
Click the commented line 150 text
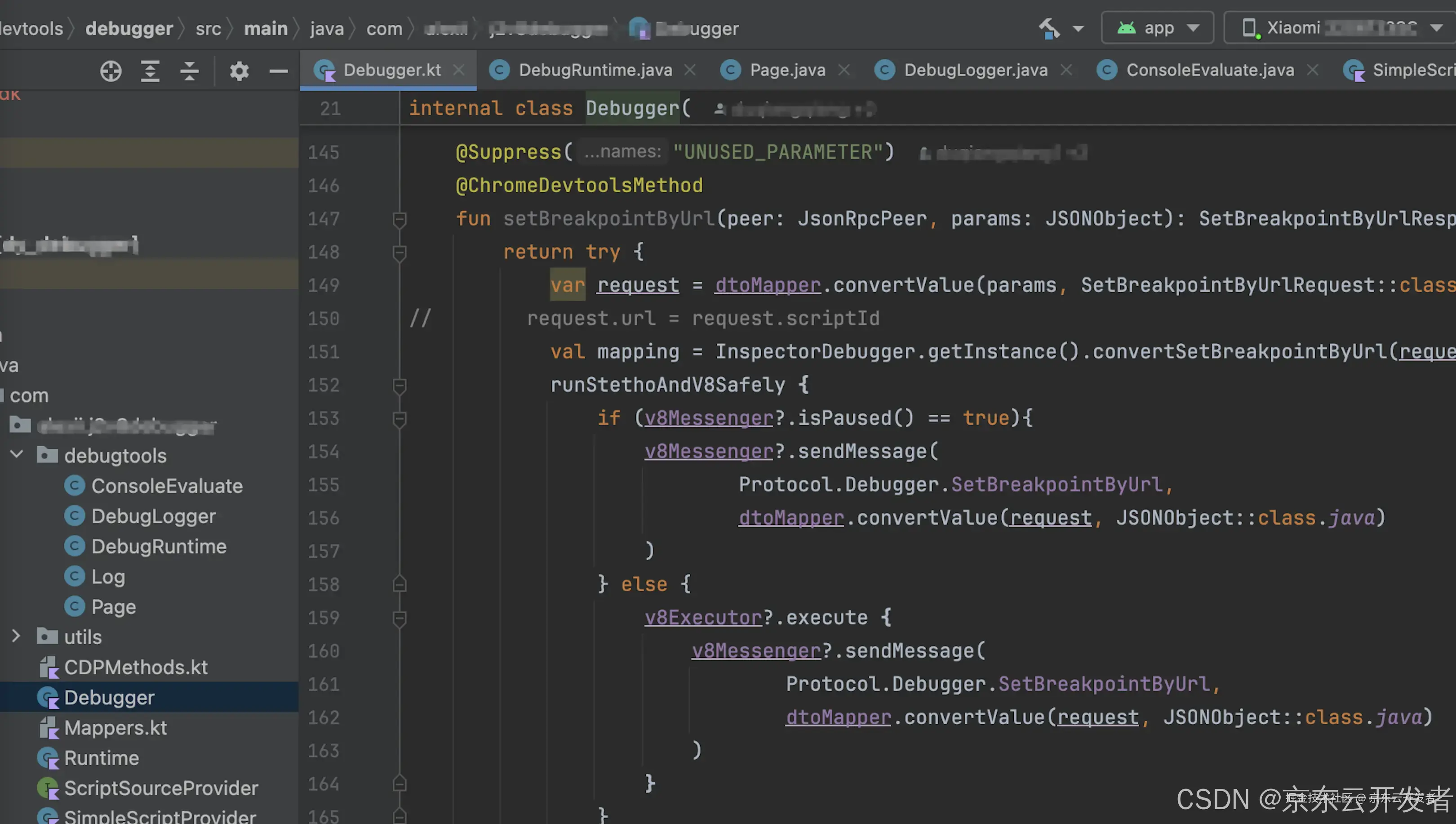coord(703,318)
